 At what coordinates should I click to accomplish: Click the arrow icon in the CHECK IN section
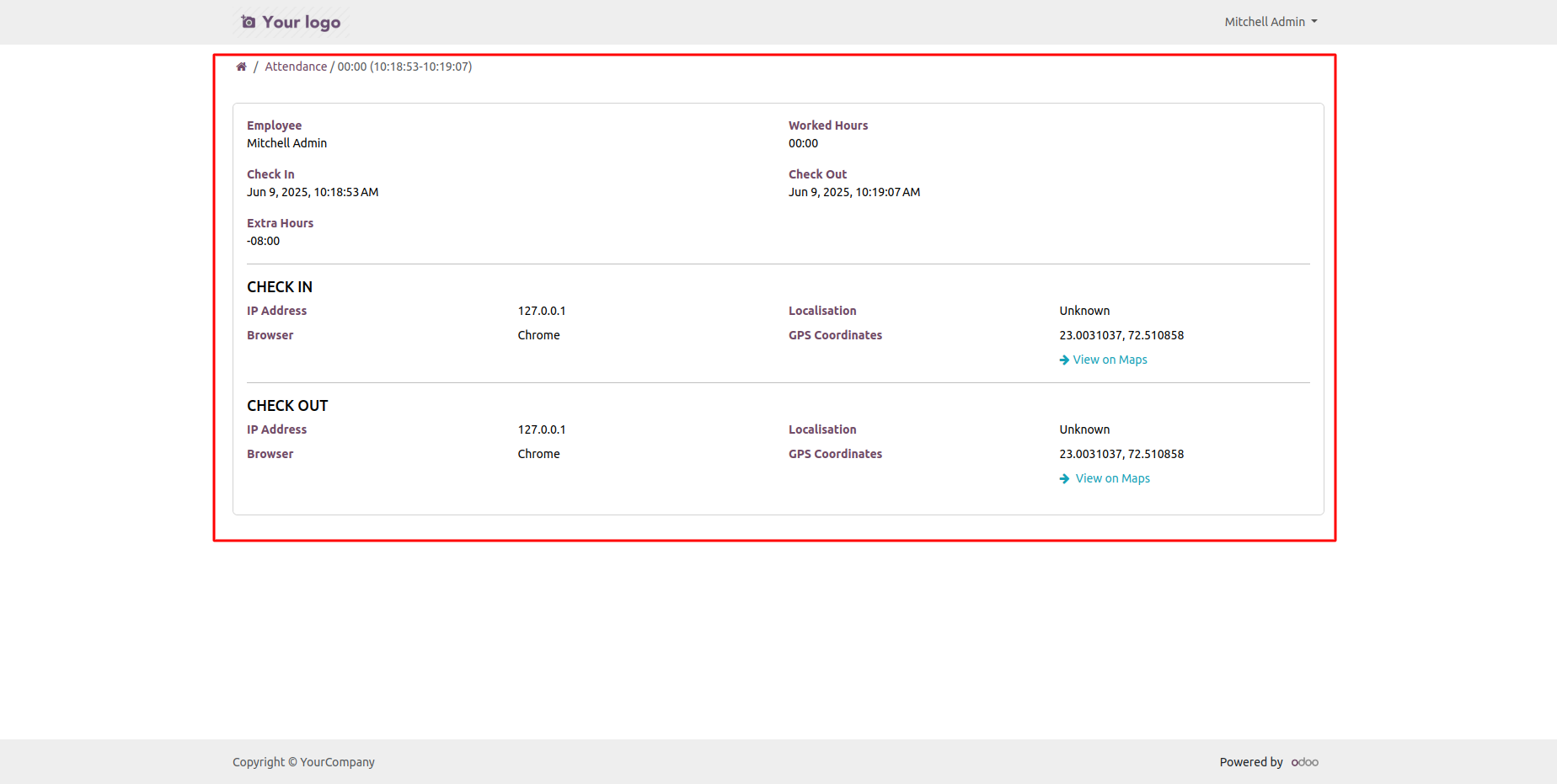pos(1064,360)
